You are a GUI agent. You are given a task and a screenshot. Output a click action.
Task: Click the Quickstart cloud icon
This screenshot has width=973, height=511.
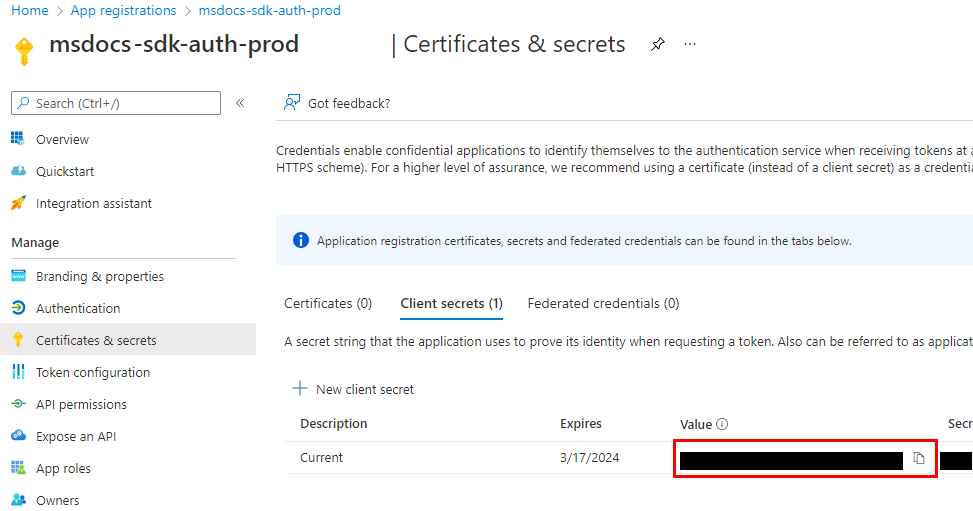pyautogui.click(x=18, y=171)
